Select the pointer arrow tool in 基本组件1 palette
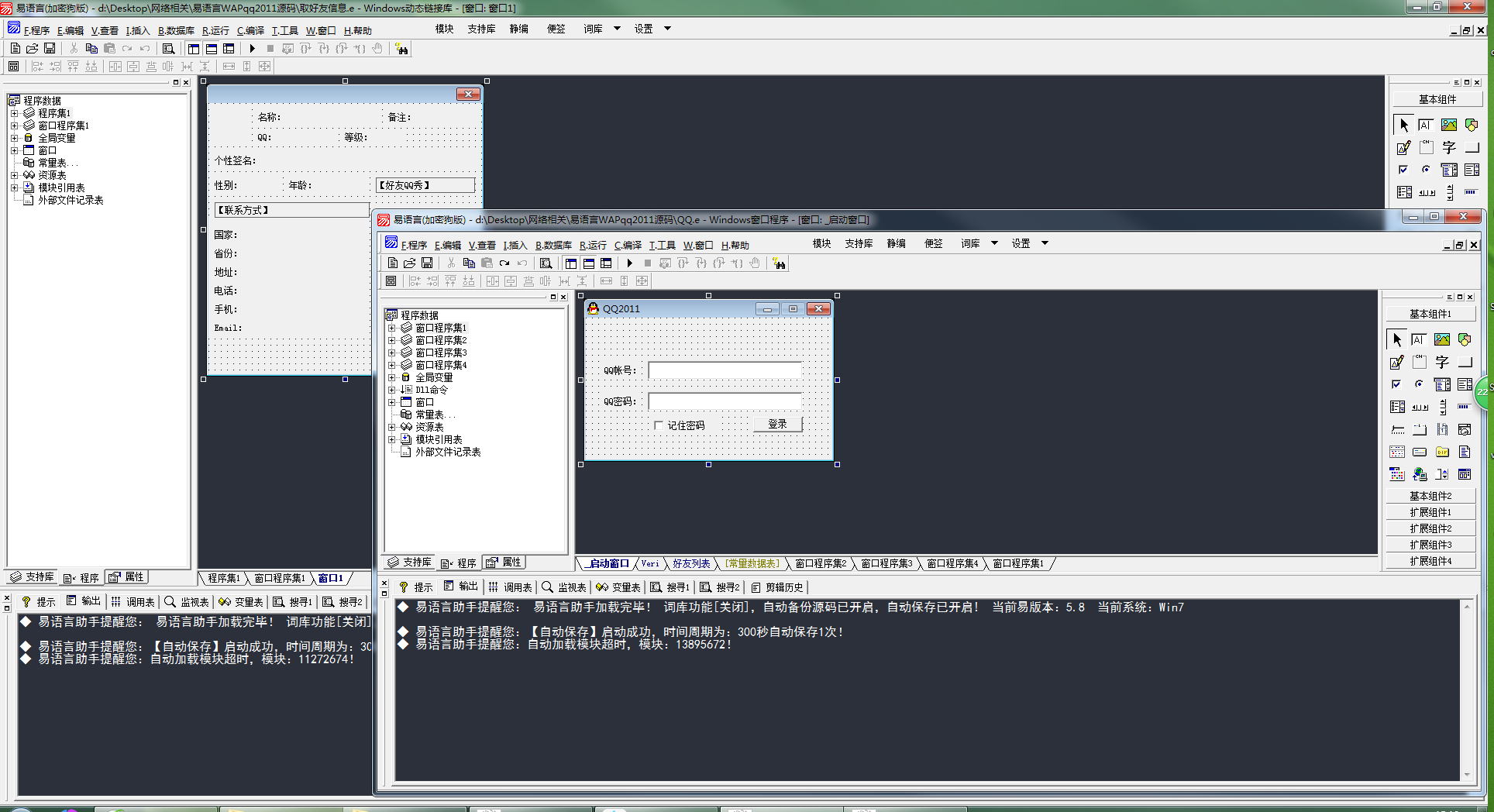The width and height of the screenshot is (1494, 812). point(1396,339)
